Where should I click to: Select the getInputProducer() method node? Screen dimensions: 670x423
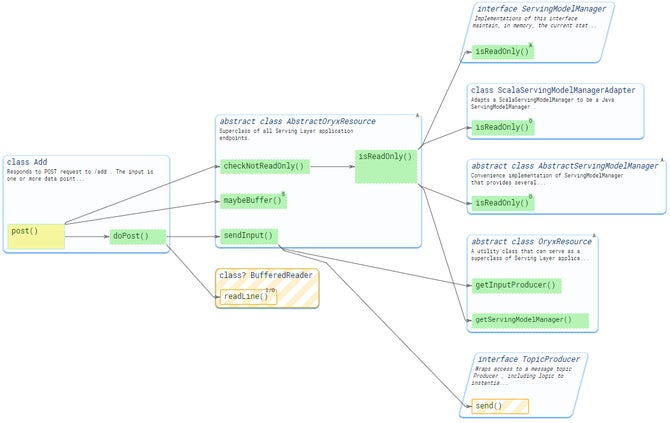(x=516, y=285)
